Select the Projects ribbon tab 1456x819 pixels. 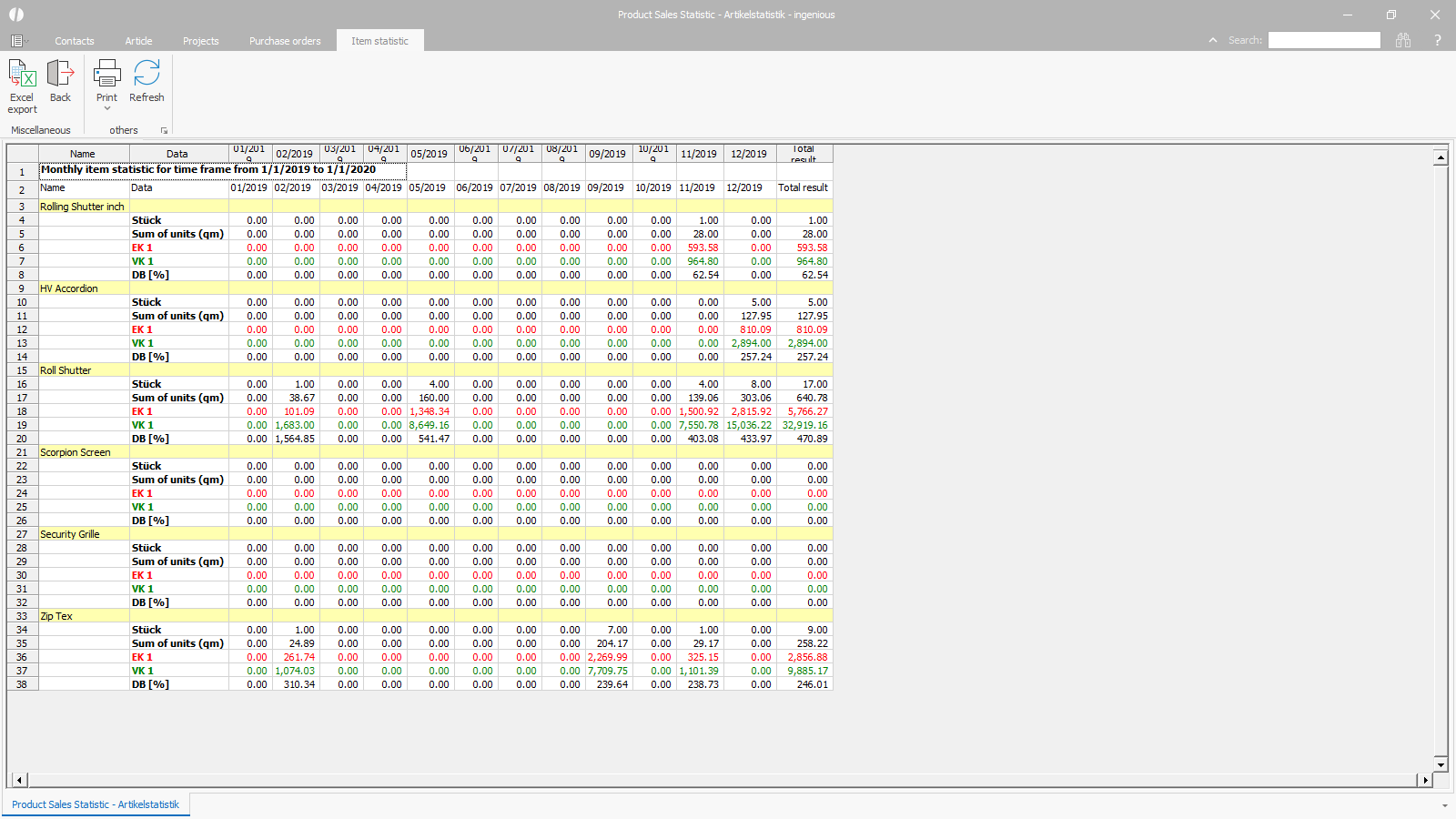(200, 41)
